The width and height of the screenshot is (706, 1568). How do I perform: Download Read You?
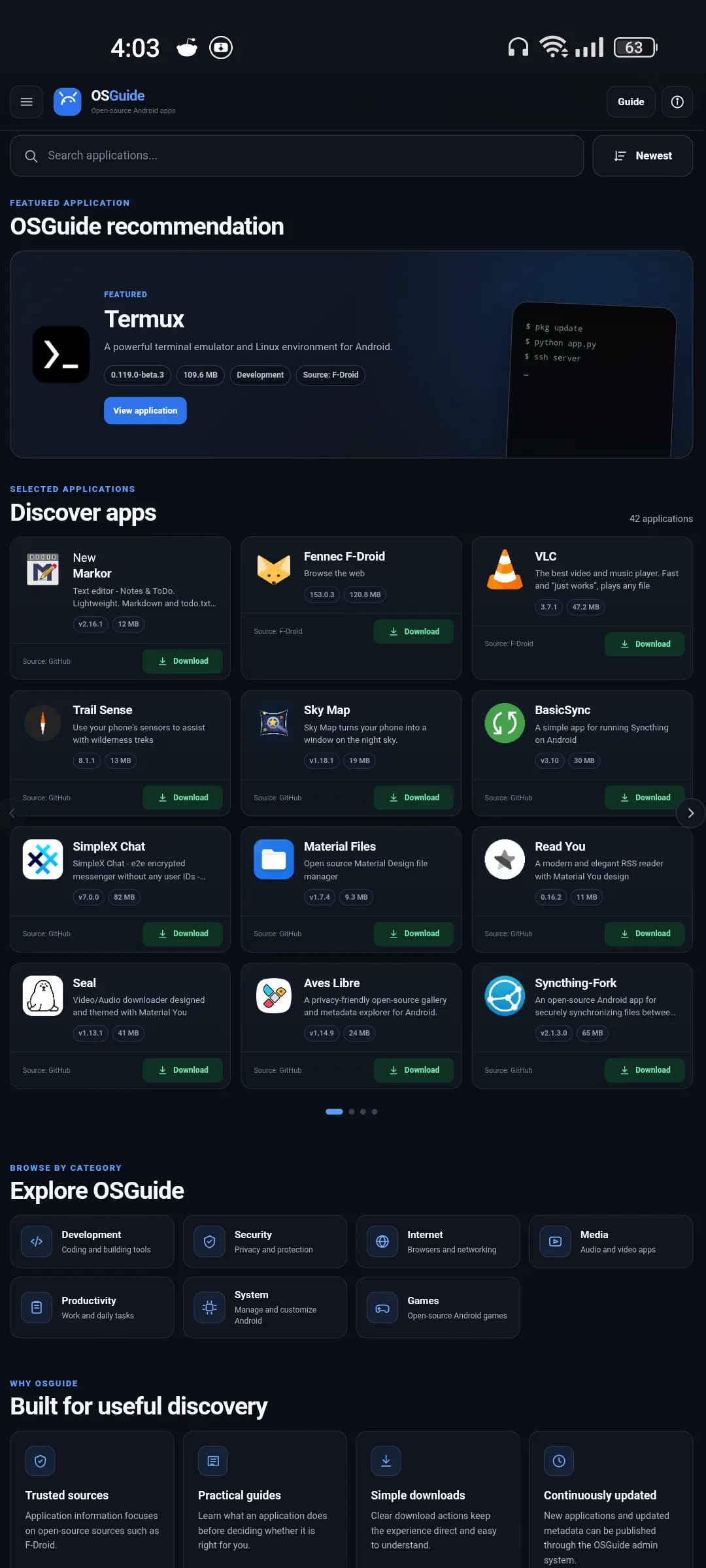[645, 934]
